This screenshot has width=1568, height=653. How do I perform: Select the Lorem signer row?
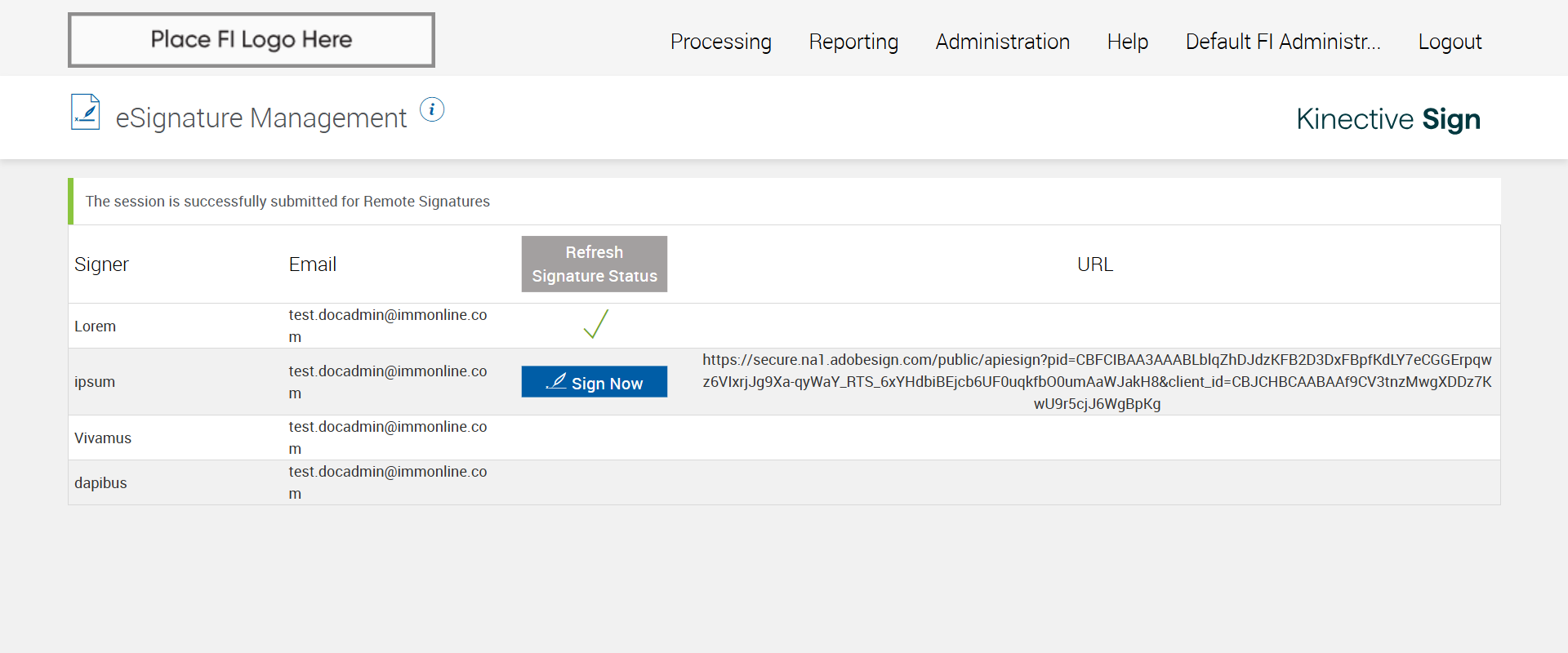(96, 326)
